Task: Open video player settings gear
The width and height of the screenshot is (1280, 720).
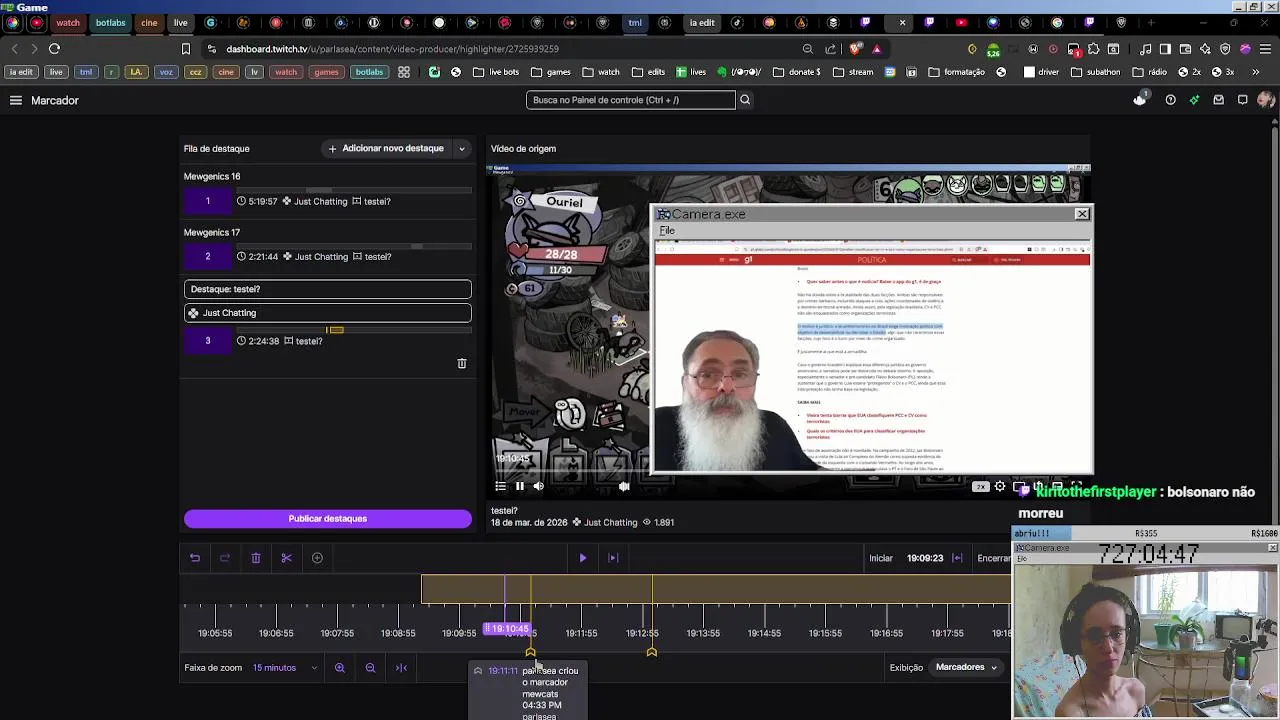Action: tap(1000, 486)
